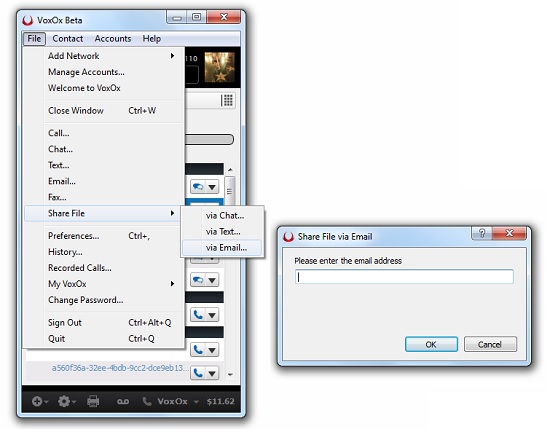The width and height of the screenshot is (550, 429).
Task: Open Preferences... from File menu
Action: click(104, 236)
